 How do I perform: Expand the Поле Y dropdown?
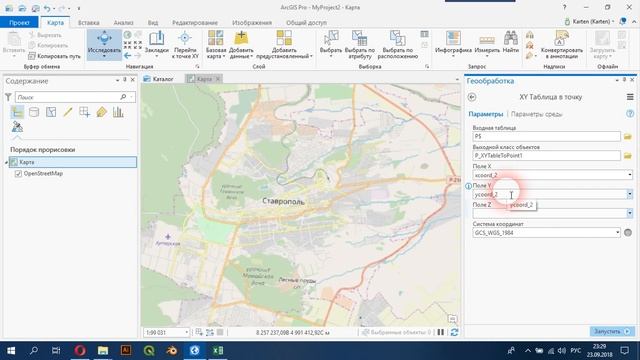pyautogui.click(x=629, y=194)
